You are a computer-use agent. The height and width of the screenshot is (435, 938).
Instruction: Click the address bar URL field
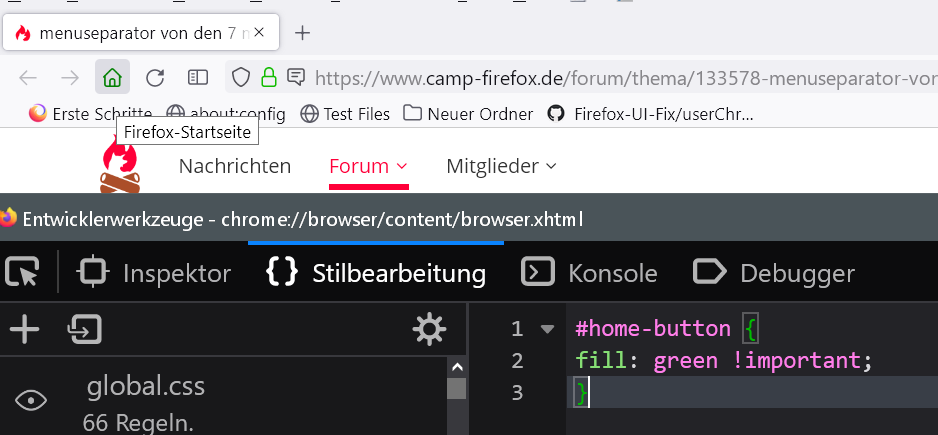[620, 77]
